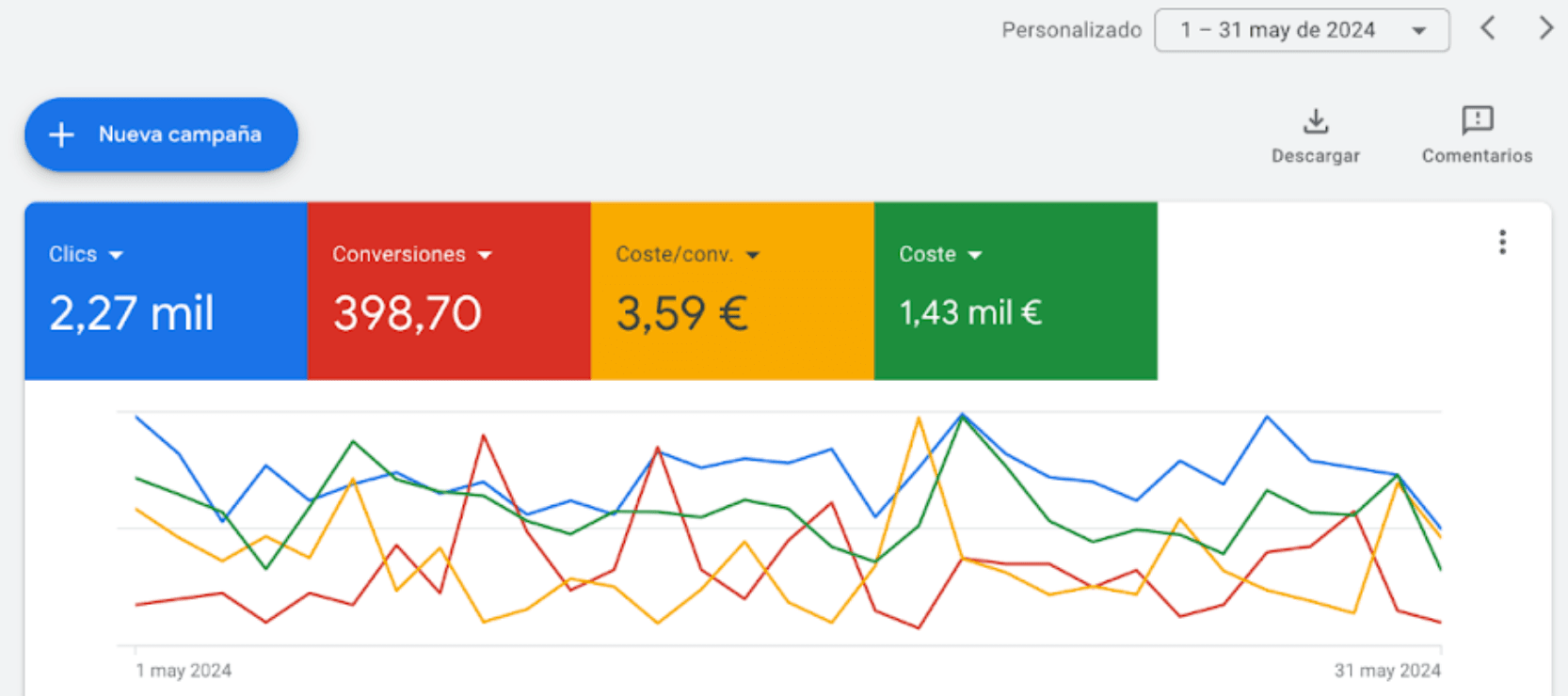Select the 1,43 mil € value on green card

pyautogui.click(x=970, y=313)
